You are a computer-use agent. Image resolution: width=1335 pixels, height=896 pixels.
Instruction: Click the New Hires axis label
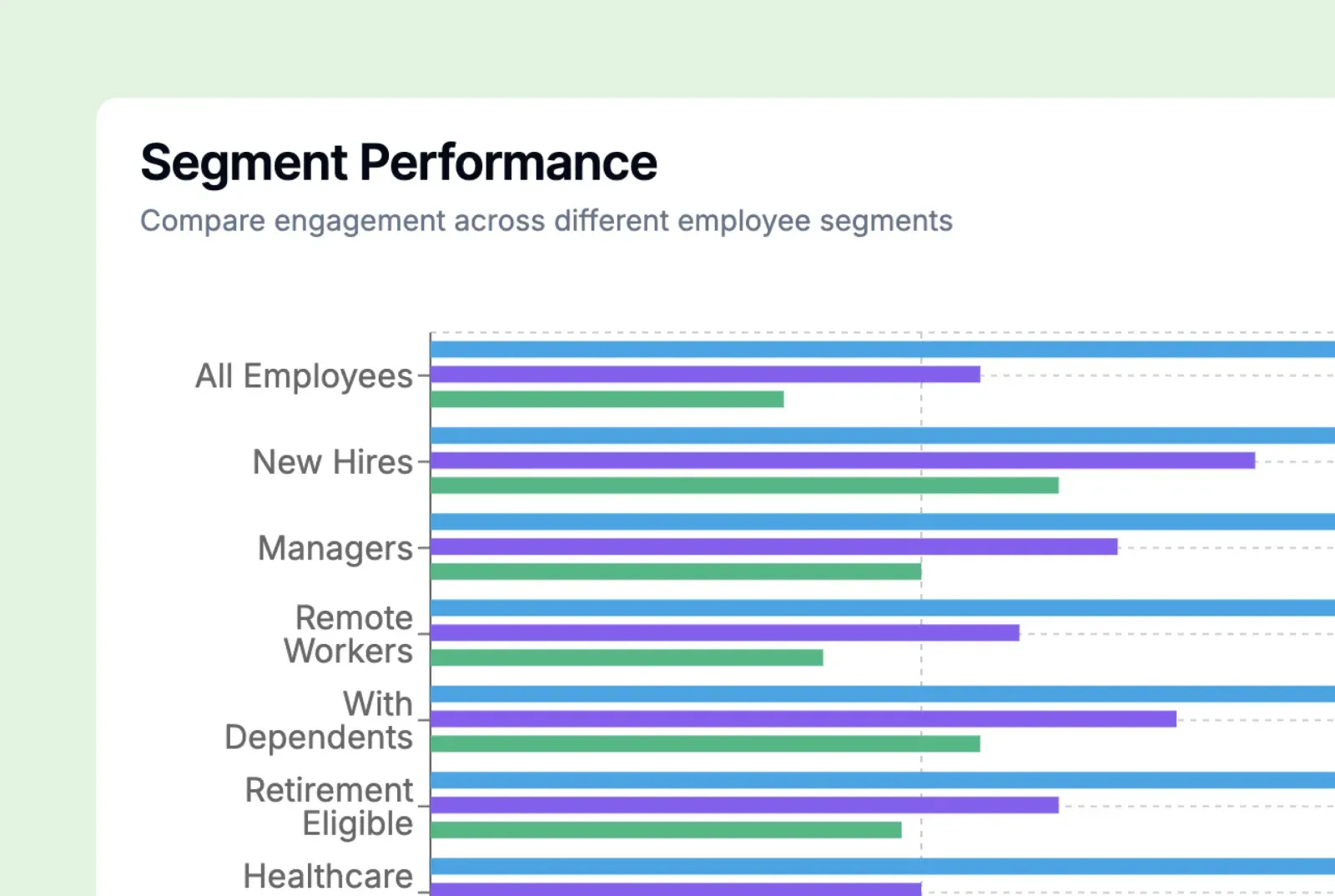pyautogui.click(x=332, y=462)
